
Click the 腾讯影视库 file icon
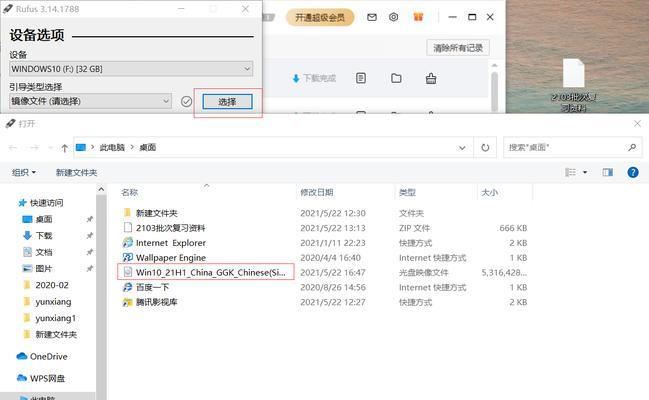[128, 302]
